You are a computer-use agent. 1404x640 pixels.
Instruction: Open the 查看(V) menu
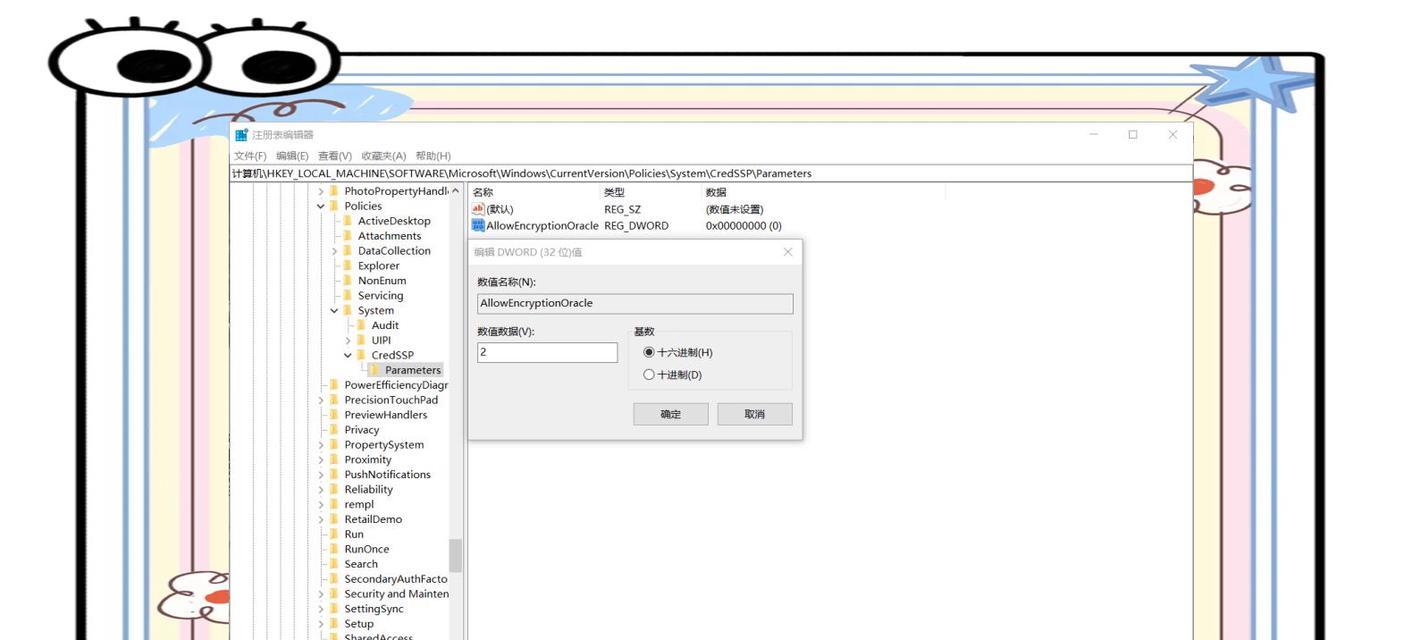pyautogui.click(x=335, y=156)
